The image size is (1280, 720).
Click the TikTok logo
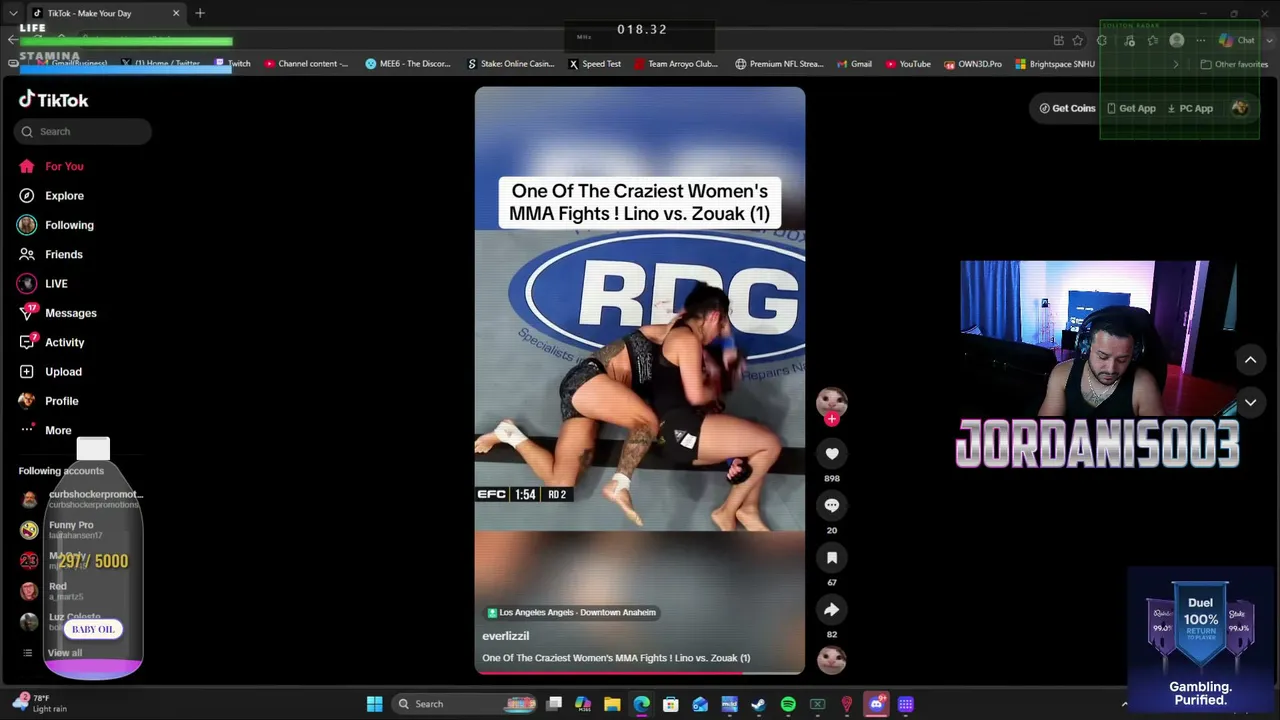pos(54,100)
